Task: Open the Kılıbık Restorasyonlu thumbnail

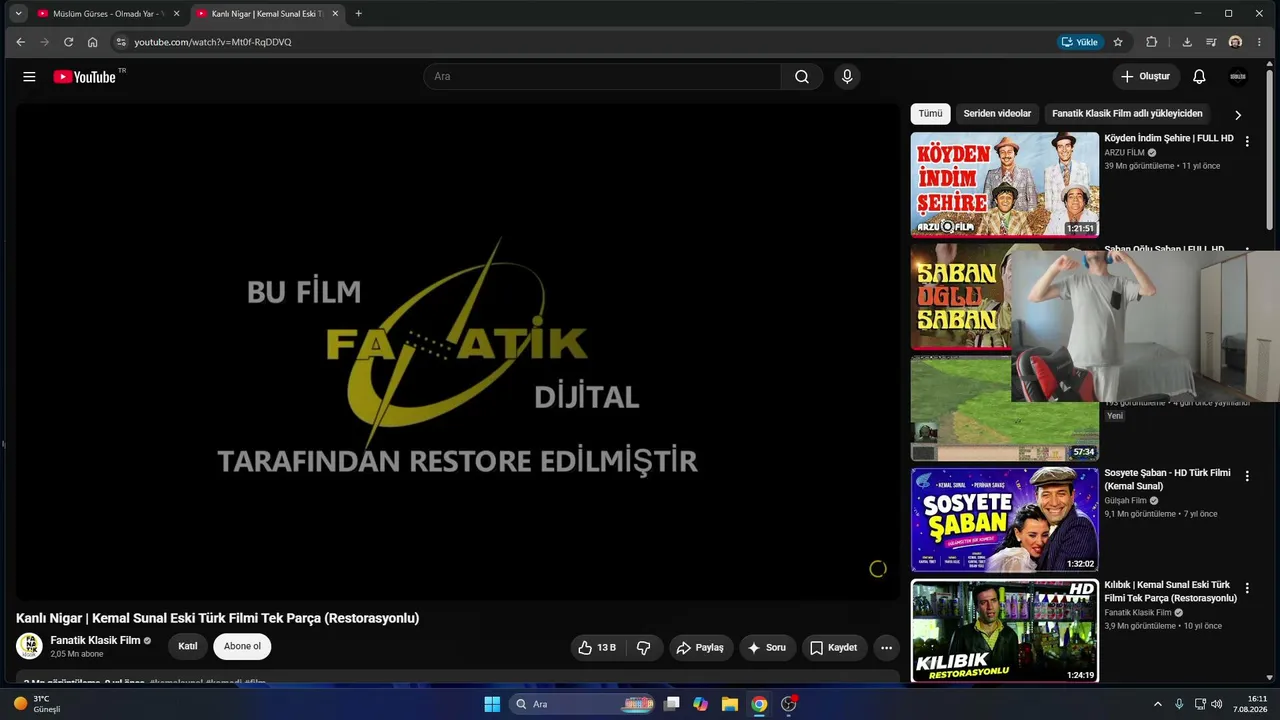Action: click(x=1004, y=632)
